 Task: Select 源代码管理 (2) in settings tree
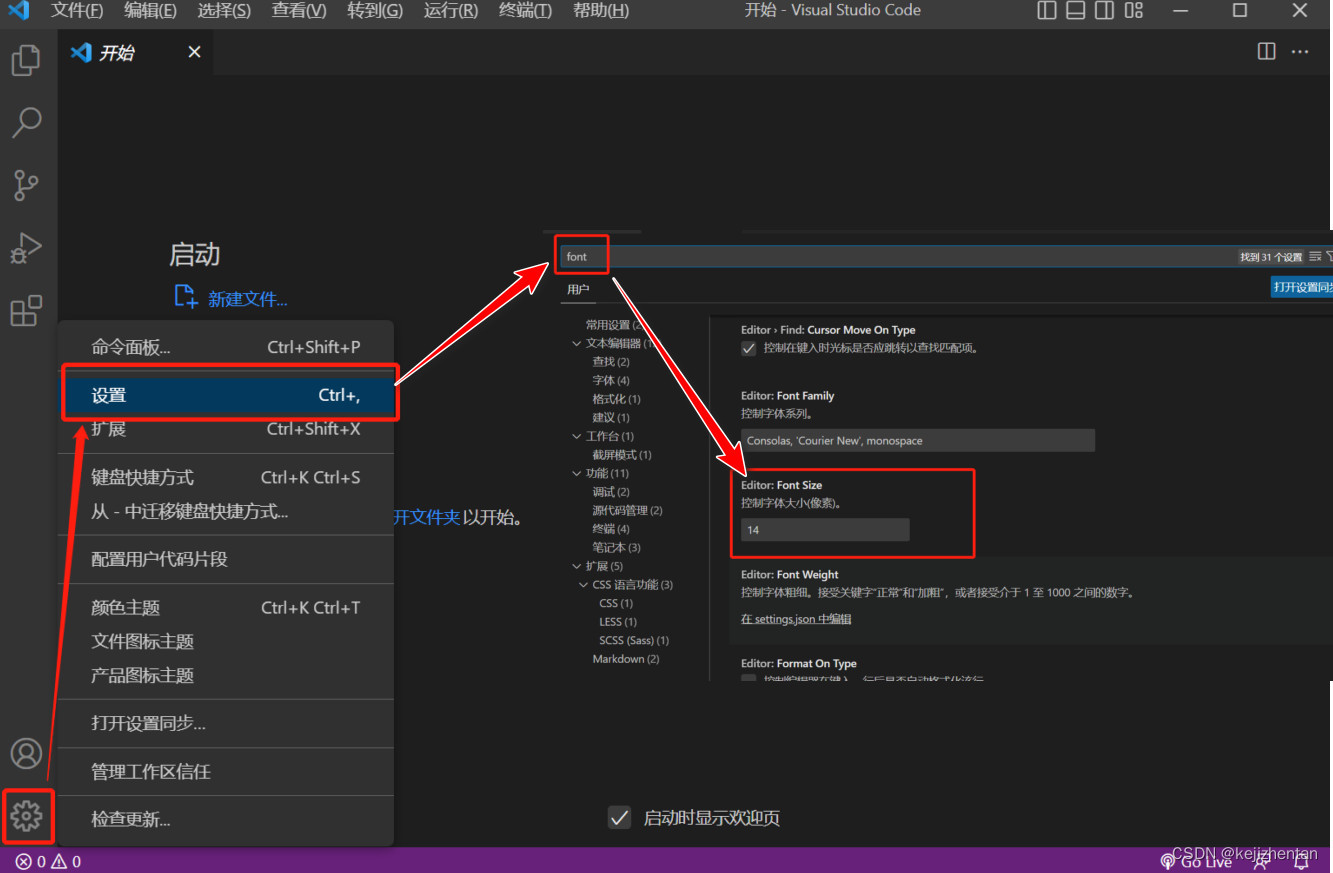pyautogui.click(x=627, y=510)
